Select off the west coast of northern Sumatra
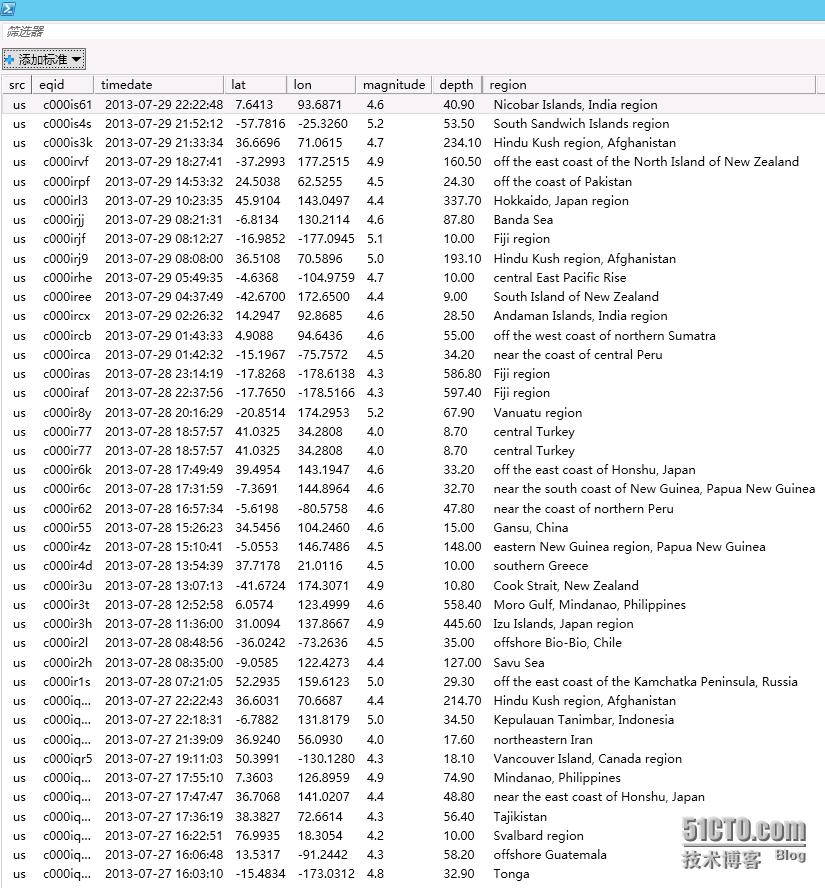Screen dimensions: 825x888 [x=604, y=336]
